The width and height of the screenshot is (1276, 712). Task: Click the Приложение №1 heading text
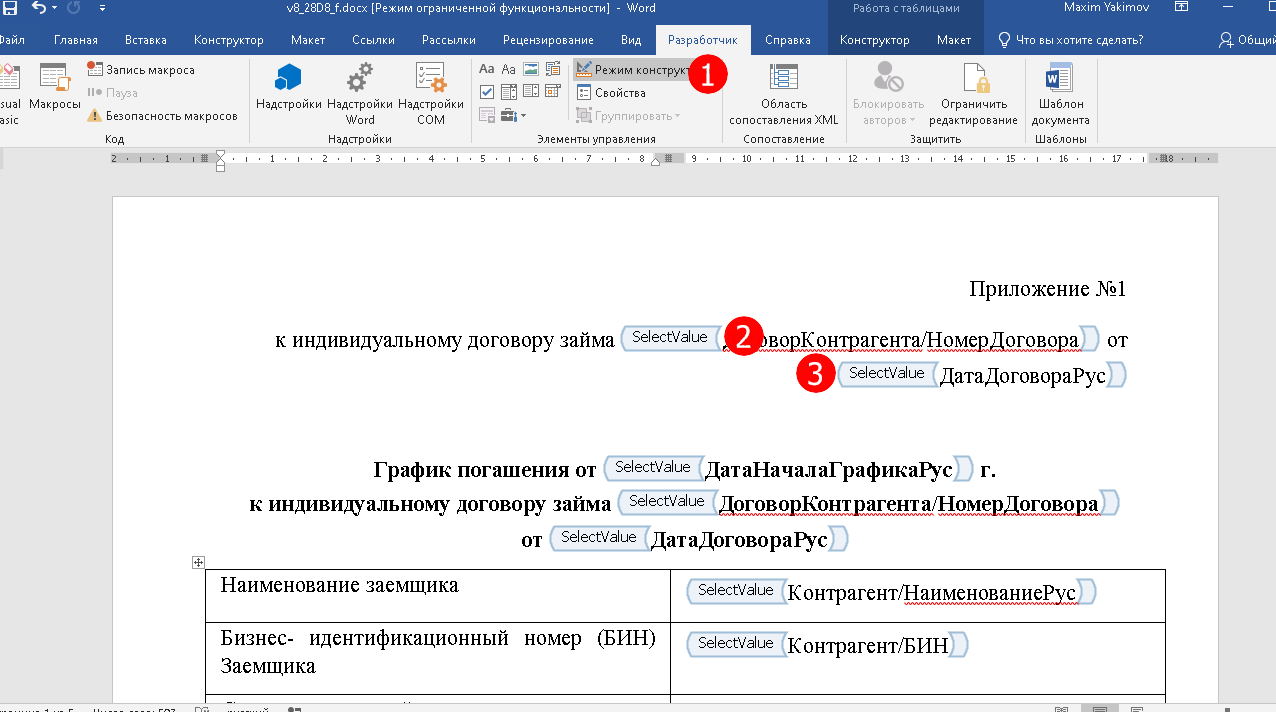click(1048, 289)
